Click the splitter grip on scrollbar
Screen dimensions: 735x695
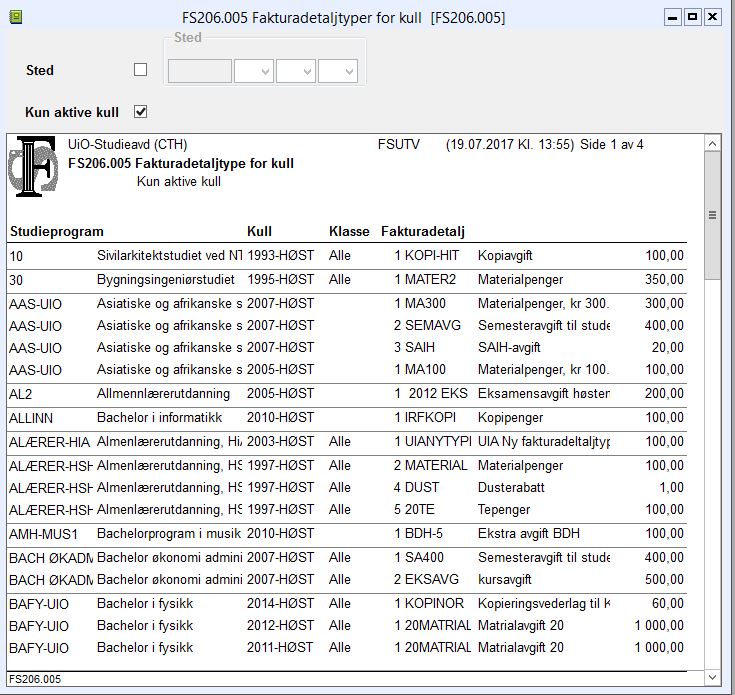[712, 216]
